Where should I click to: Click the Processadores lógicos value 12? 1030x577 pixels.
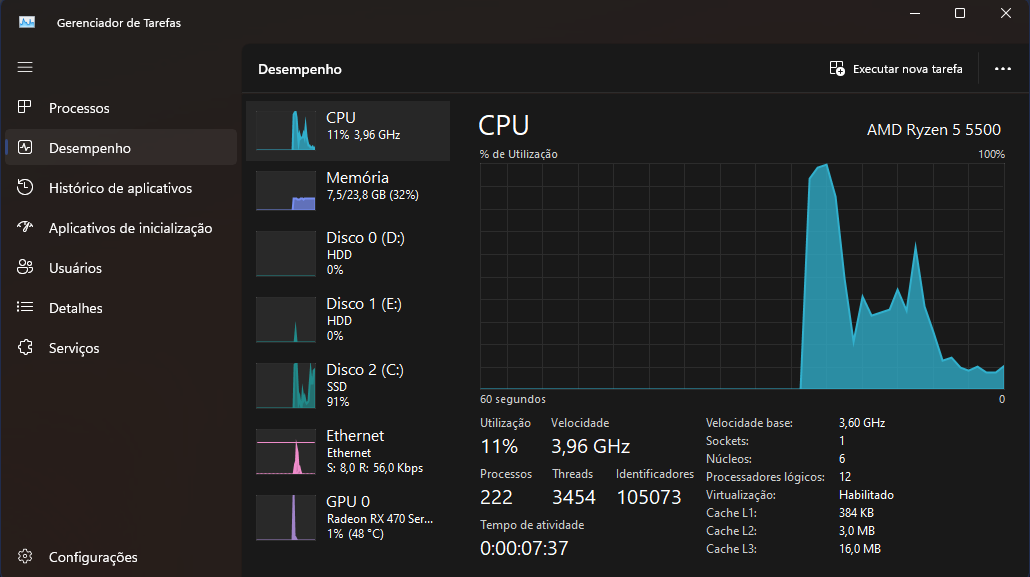coord(845,476)
